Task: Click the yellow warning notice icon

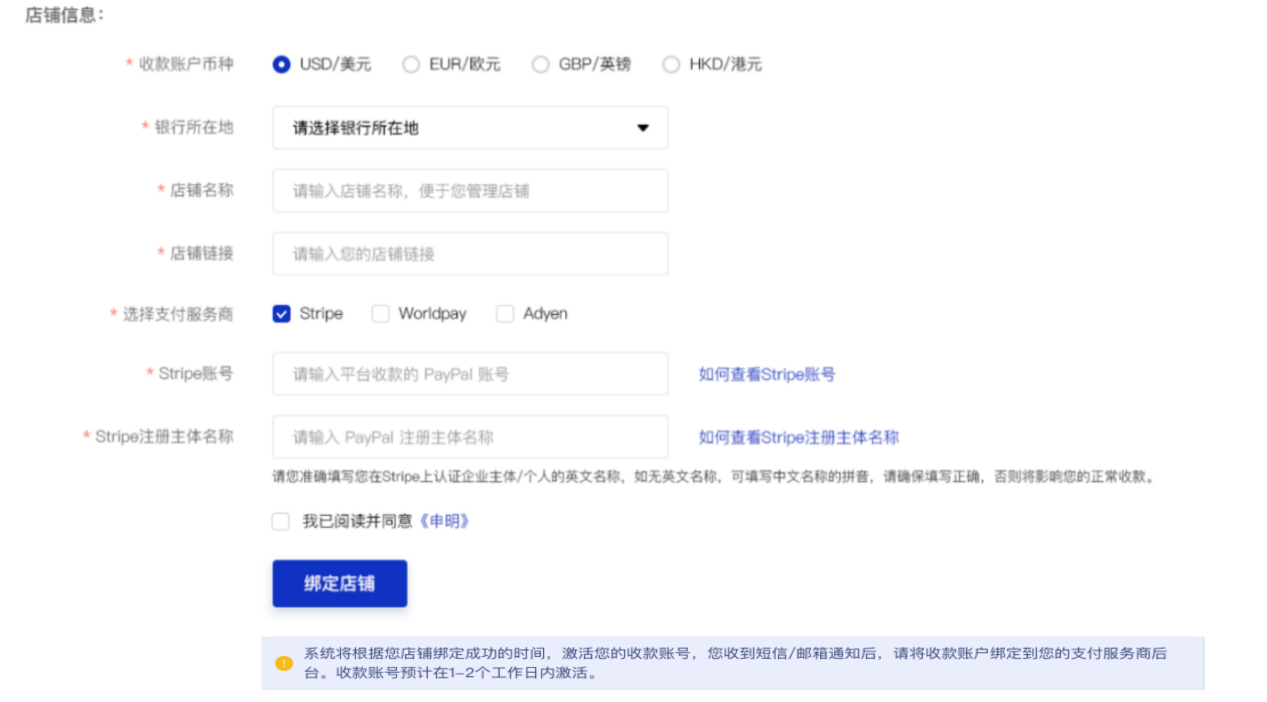Action: point(285,662)
